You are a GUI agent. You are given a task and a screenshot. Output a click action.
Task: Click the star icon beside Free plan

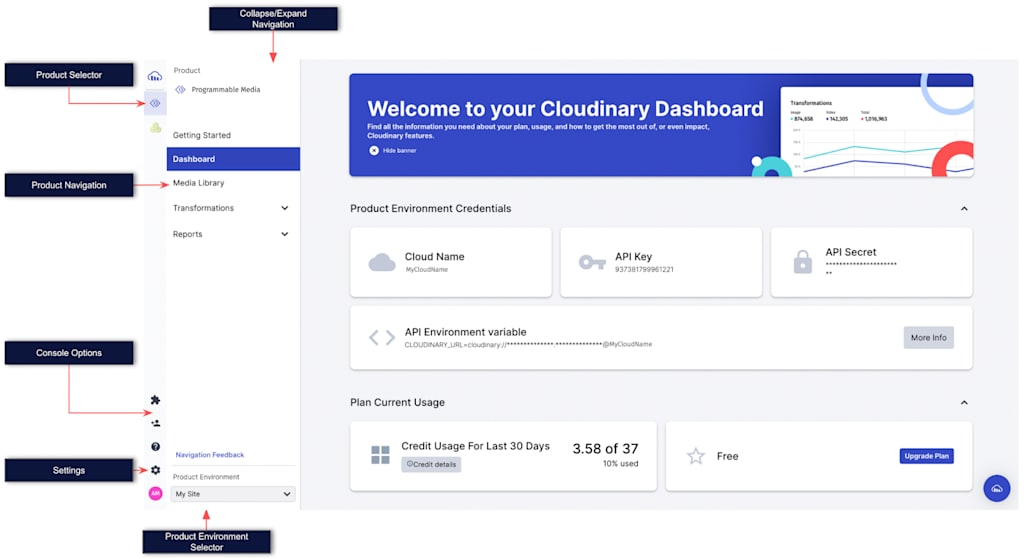coord(696,456)
